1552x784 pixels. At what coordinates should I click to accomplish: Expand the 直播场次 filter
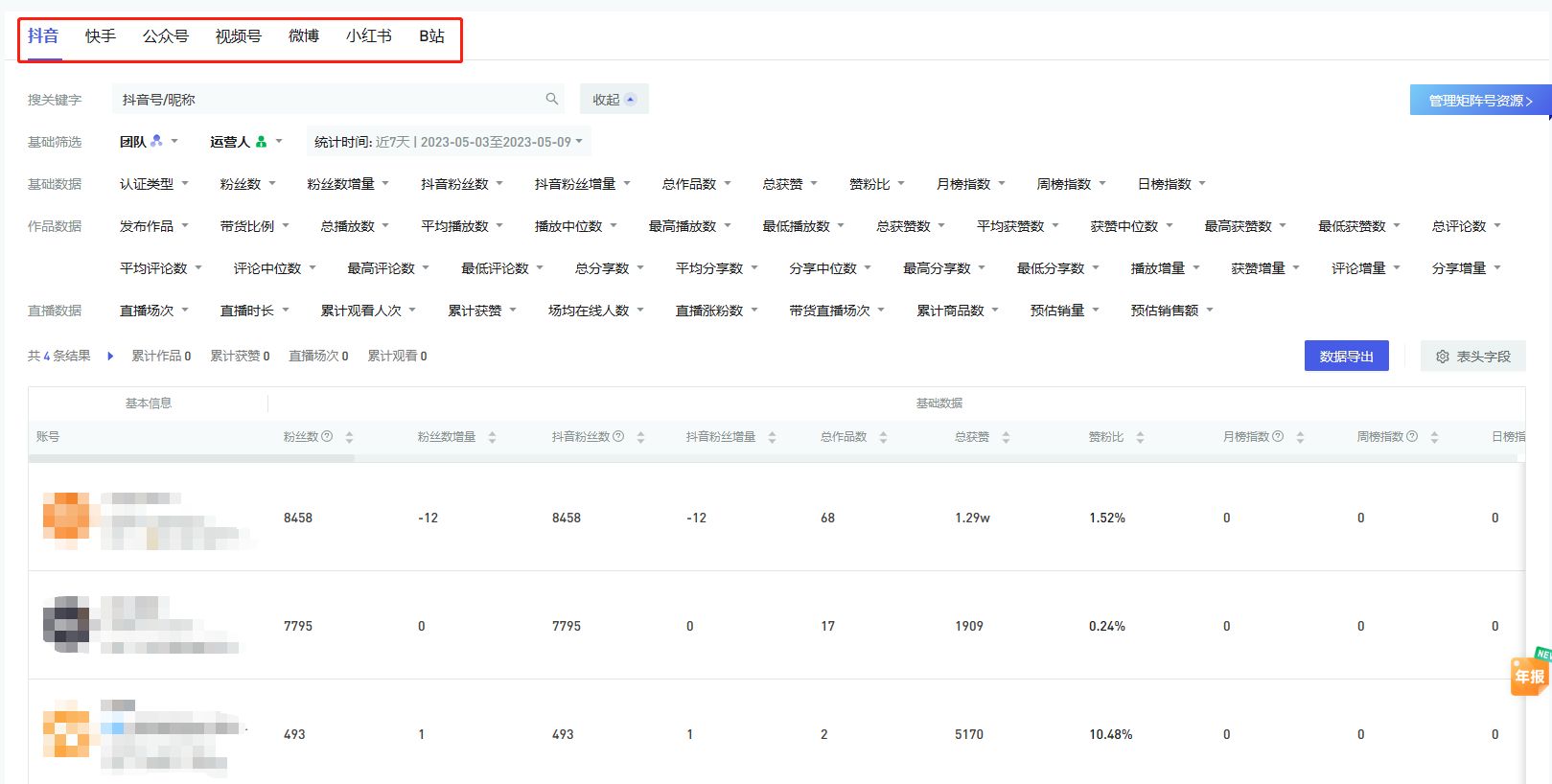tap(154, 311)
